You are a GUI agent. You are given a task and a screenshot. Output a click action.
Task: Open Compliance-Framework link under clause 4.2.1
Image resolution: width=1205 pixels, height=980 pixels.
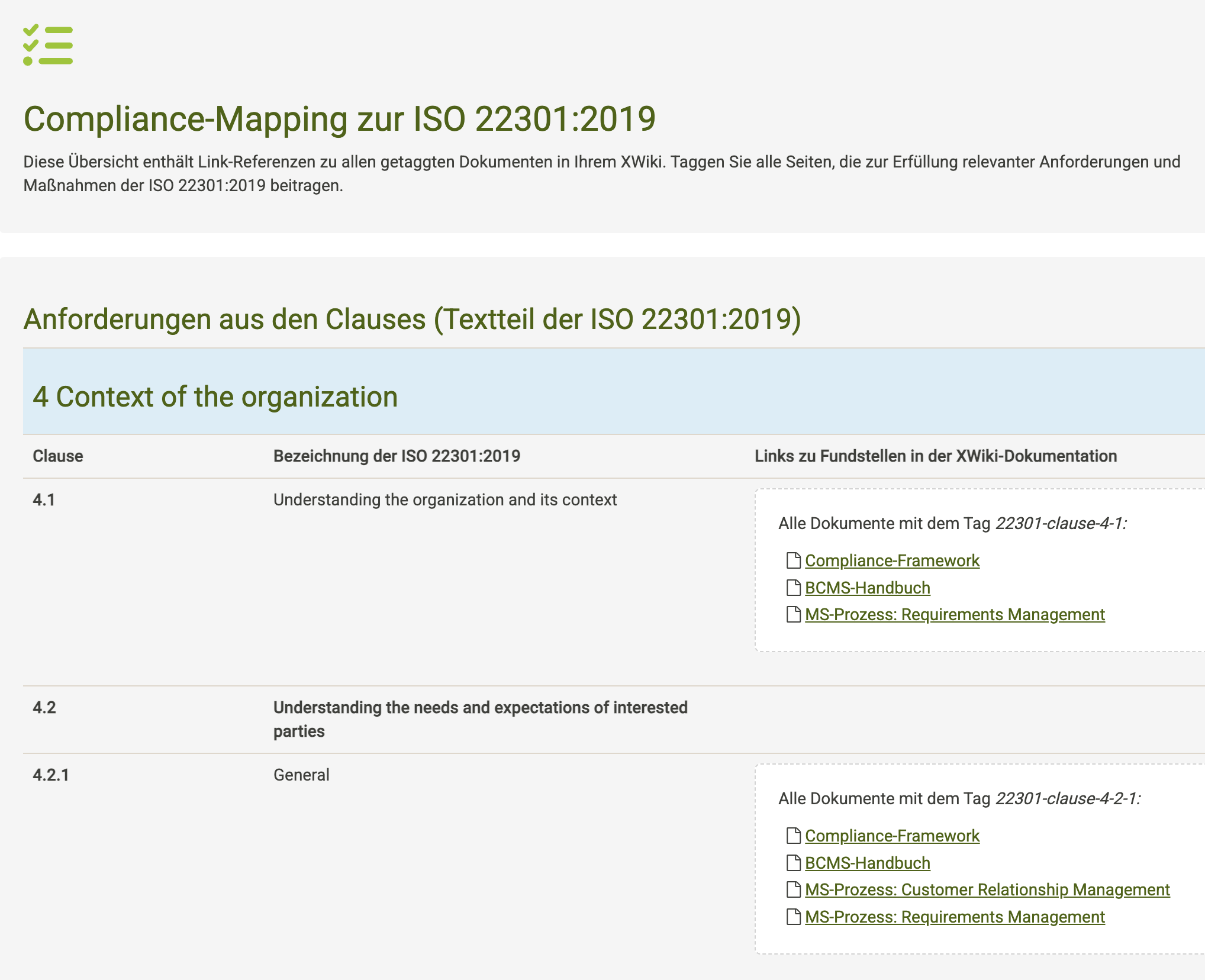click(x=892, y=836)
